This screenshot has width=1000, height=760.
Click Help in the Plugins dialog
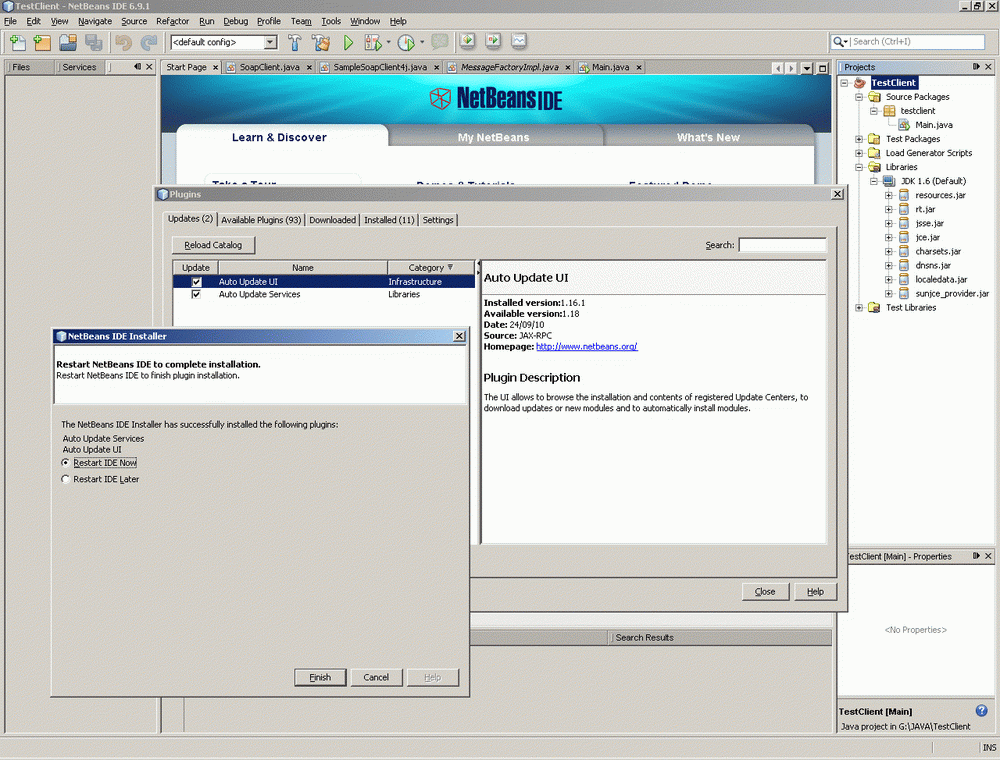815,592
